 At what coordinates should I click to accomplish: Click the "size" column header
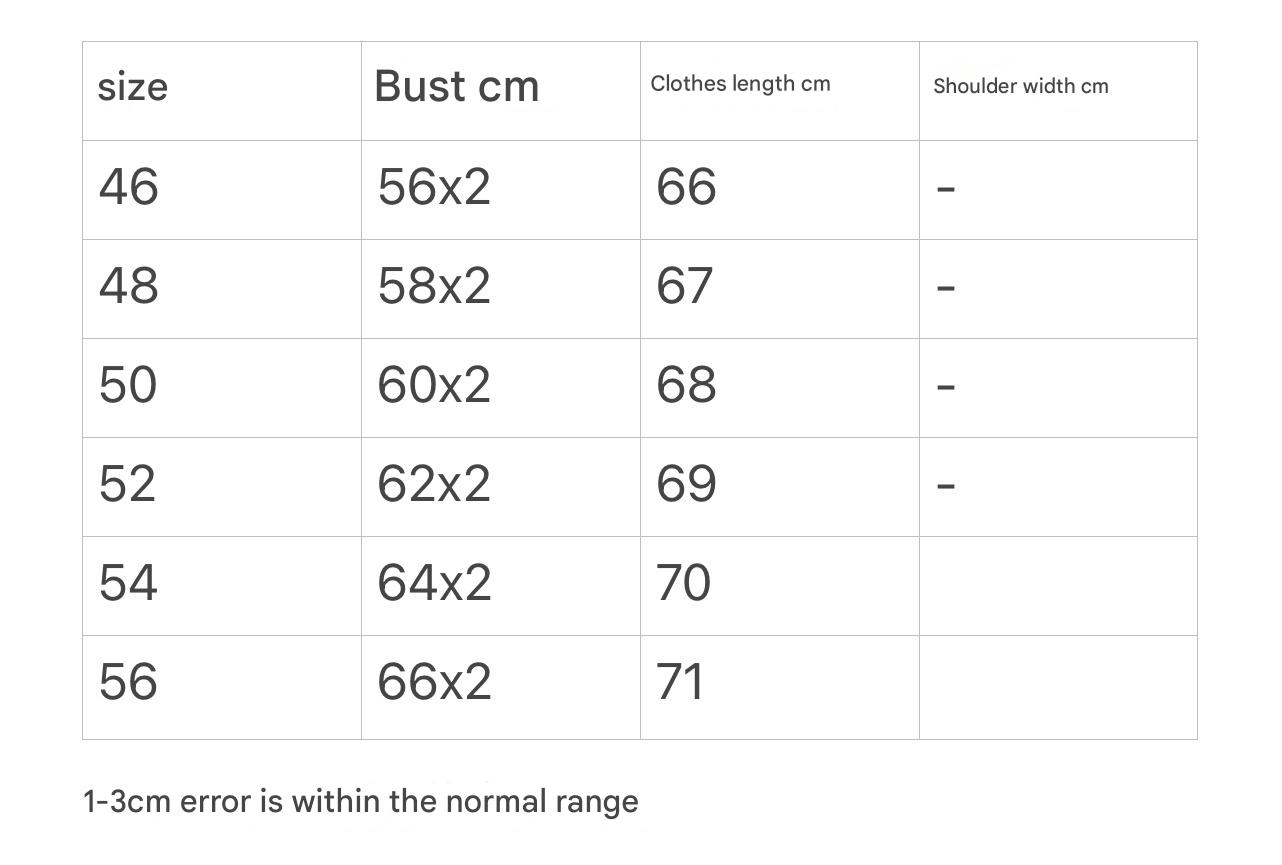133,88
